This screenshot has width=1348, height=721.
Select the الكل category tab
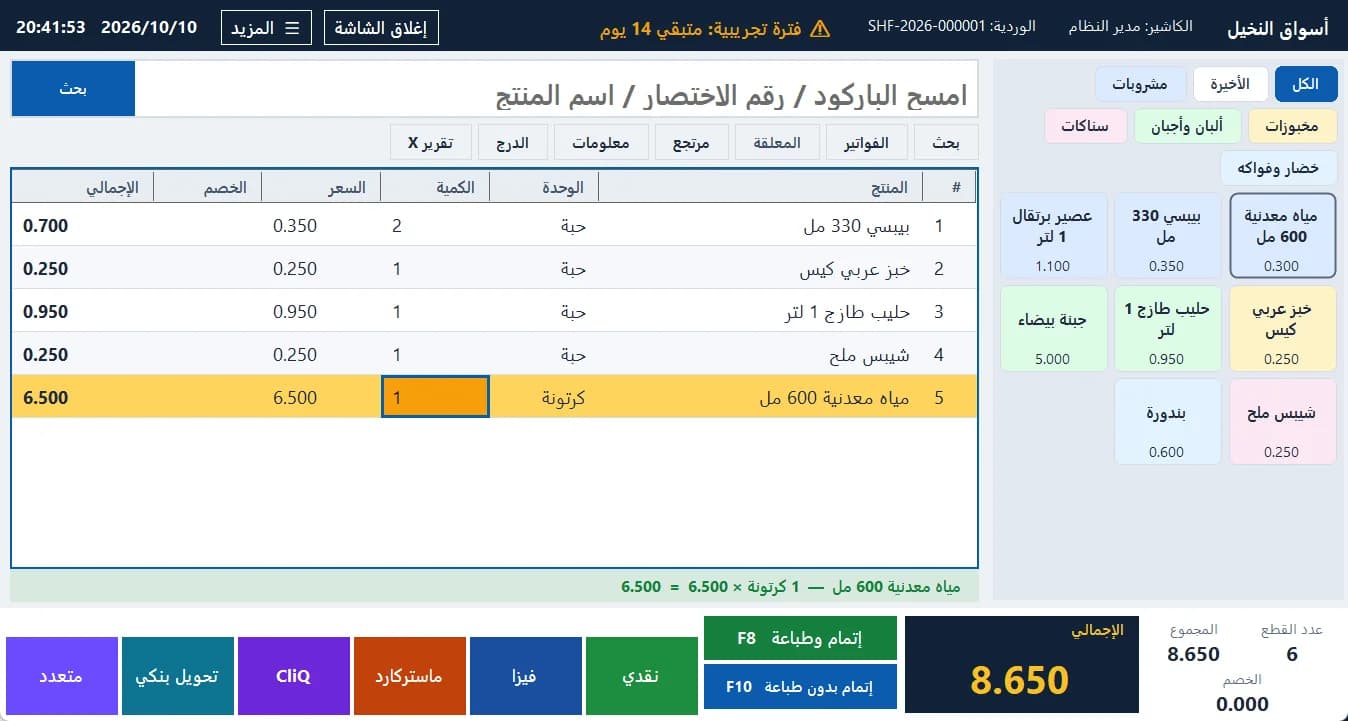(x=1306, y=85)
